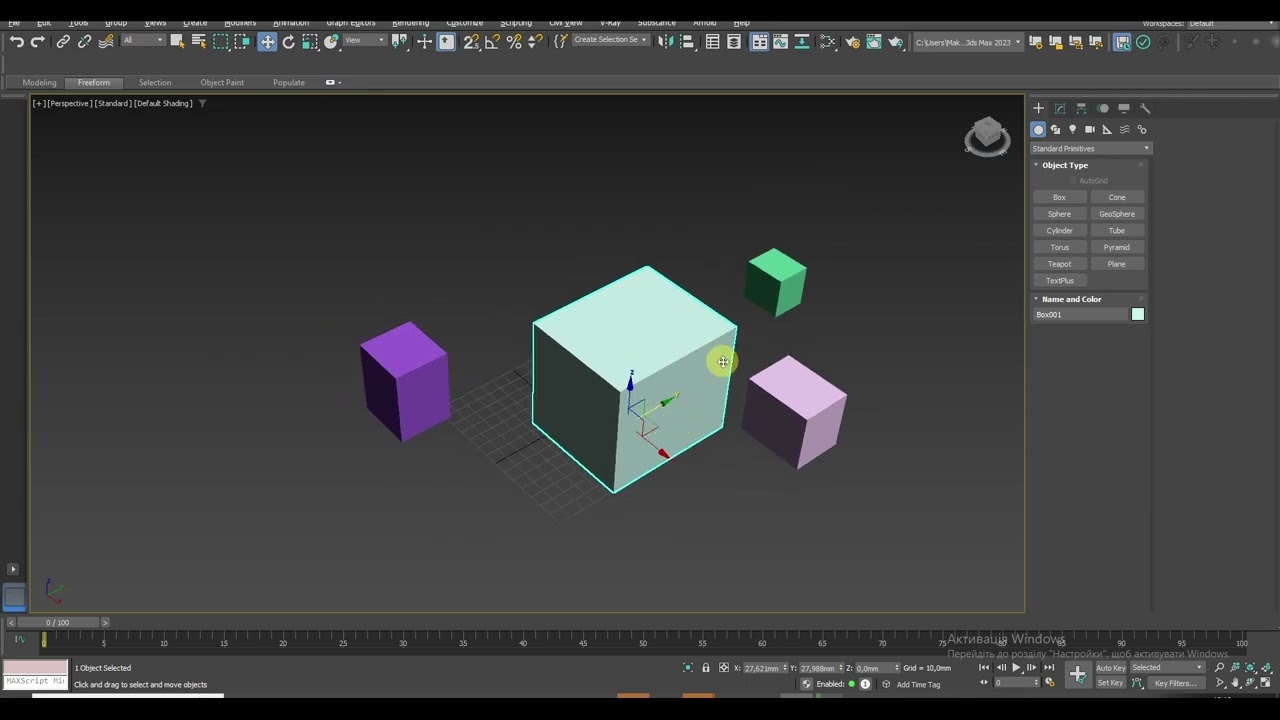Collapse the Object Type rollout
Image resolution: width=1280 pixels, height=720 pixels.
point(1064,165)
